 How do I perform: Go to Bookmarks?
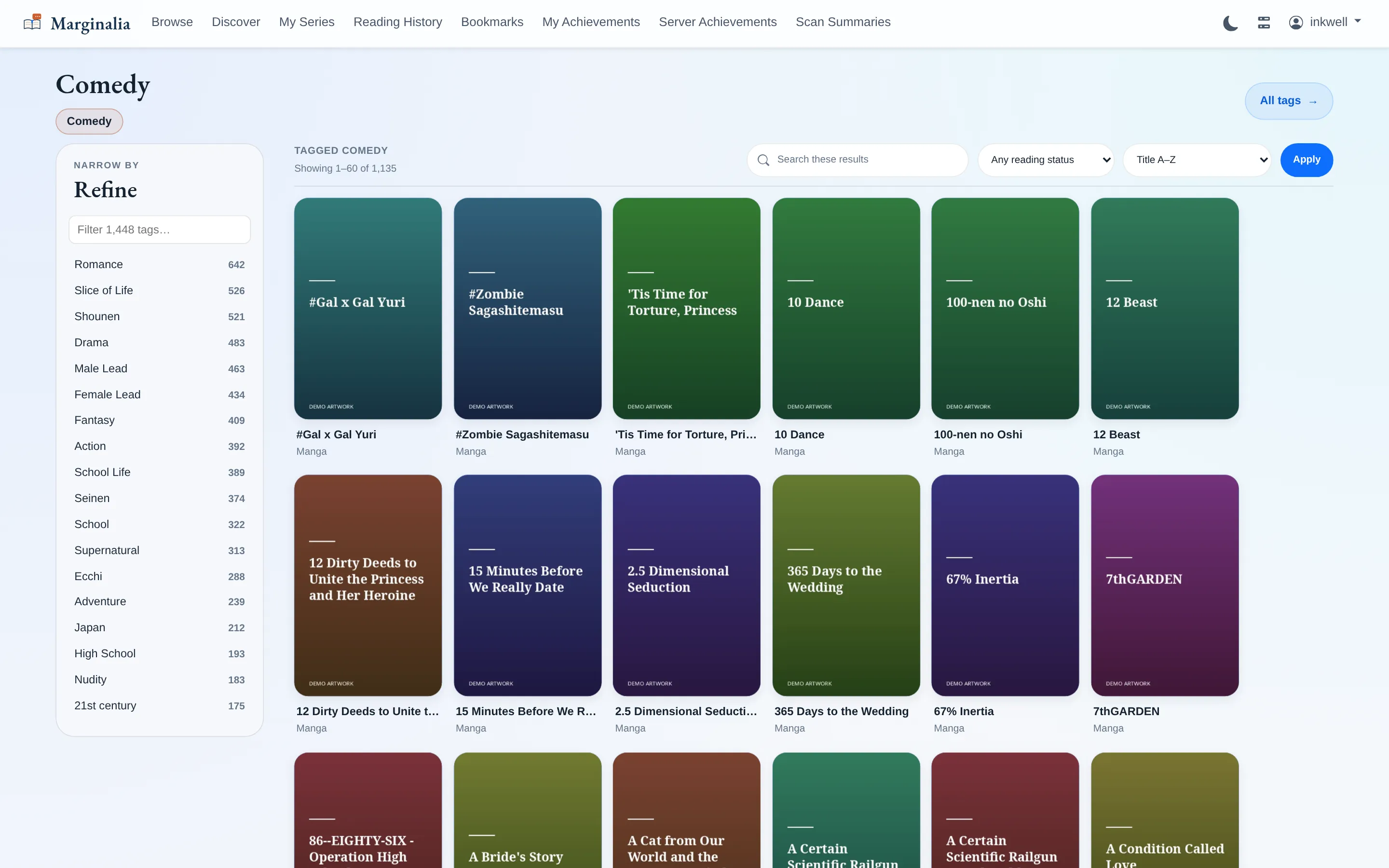492,22
